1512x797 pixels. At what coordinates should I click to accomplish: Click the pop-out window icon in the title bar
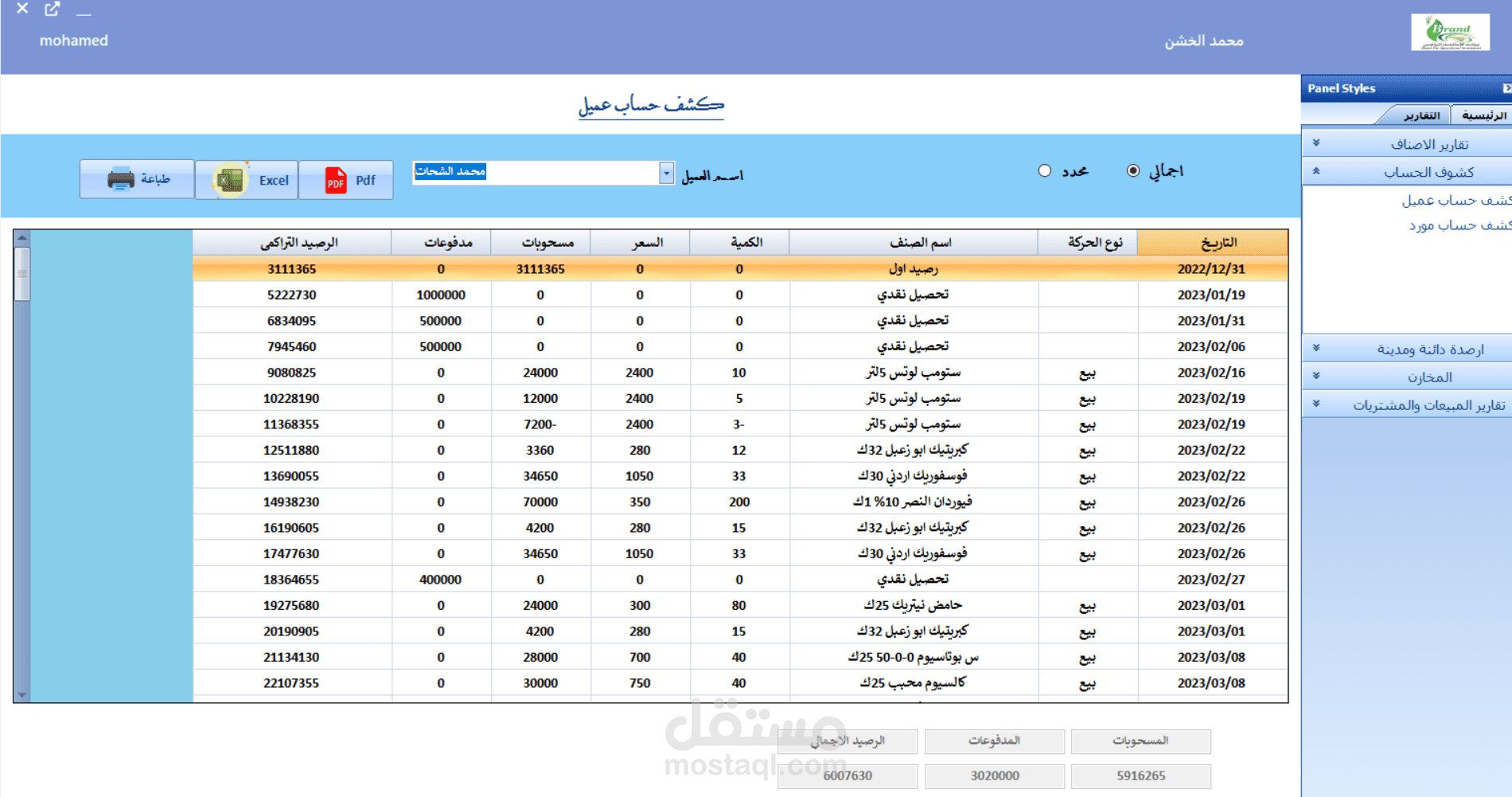53,9
